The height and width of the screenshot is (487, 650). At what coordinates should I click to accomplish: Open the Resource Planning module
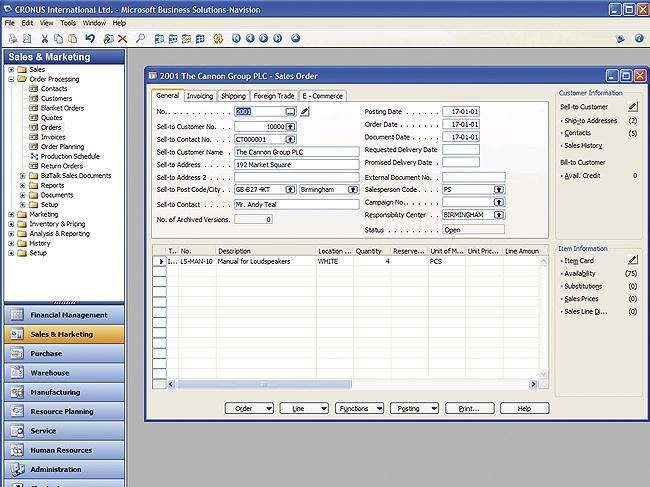coord(64,412)
